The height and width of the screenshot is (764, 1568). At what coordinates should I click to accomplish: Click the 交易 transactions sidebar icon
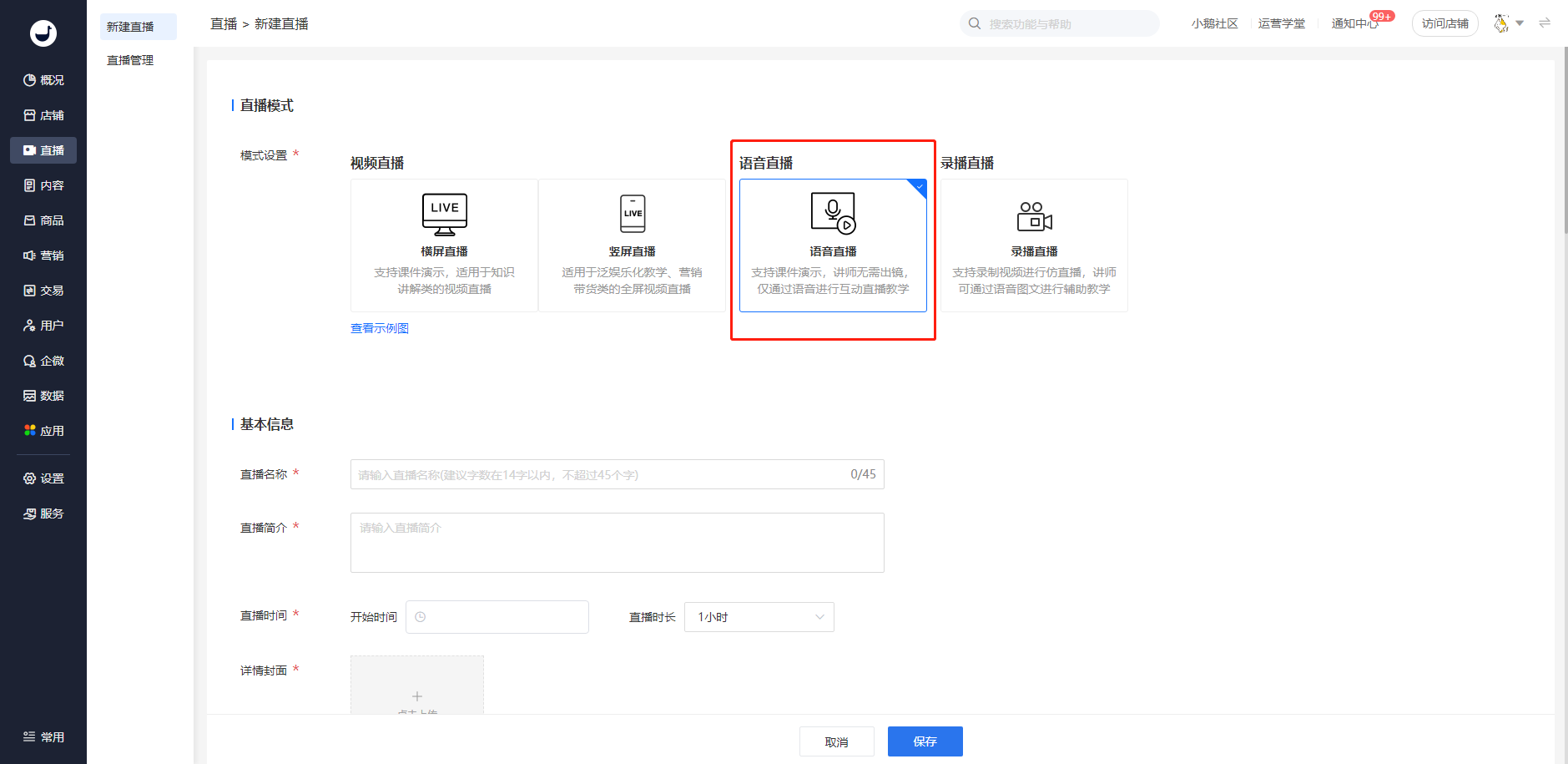pyautogui.click(x=30, y=291)
